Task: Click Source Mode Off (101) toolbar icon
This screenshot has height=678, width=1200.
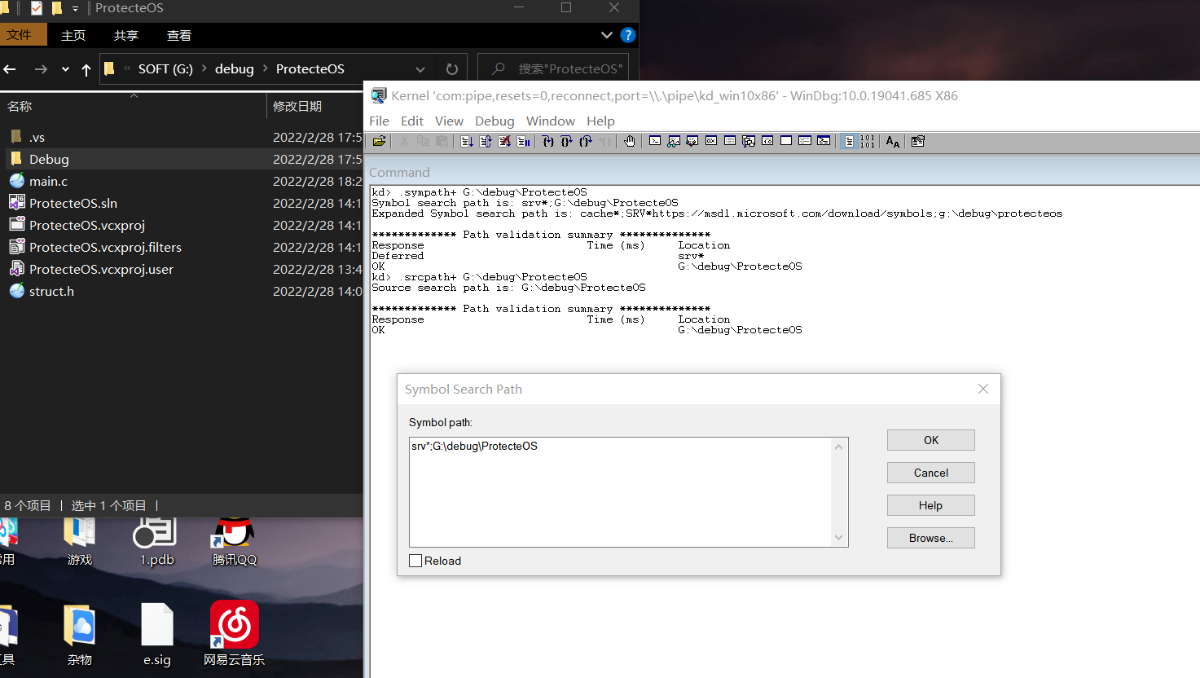Action: (x=867, y=141)
